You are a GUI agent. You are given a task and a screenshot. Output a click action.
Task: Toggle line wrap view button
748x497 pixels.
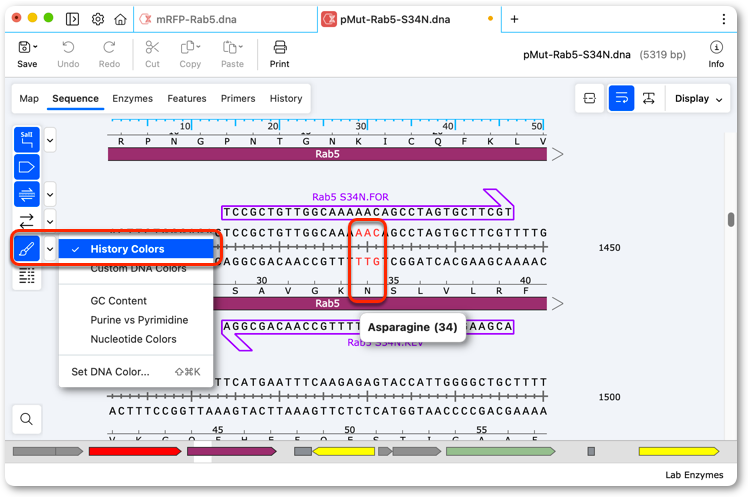pos(621,98)
